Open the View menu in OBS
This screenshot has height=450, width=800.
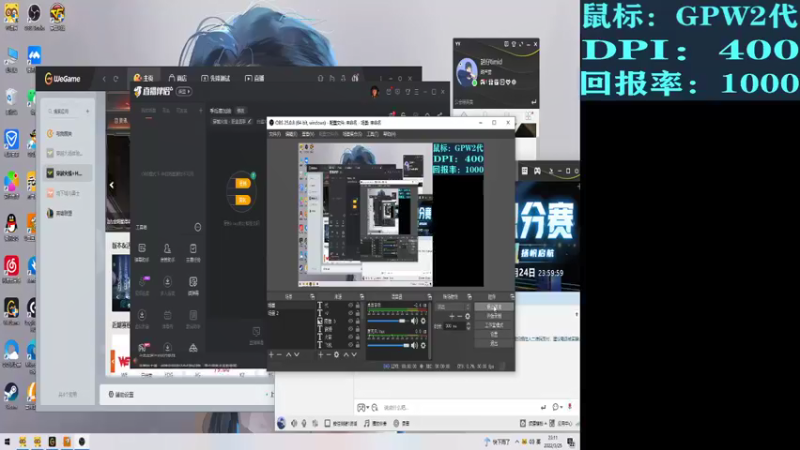(x=308, y=134)
